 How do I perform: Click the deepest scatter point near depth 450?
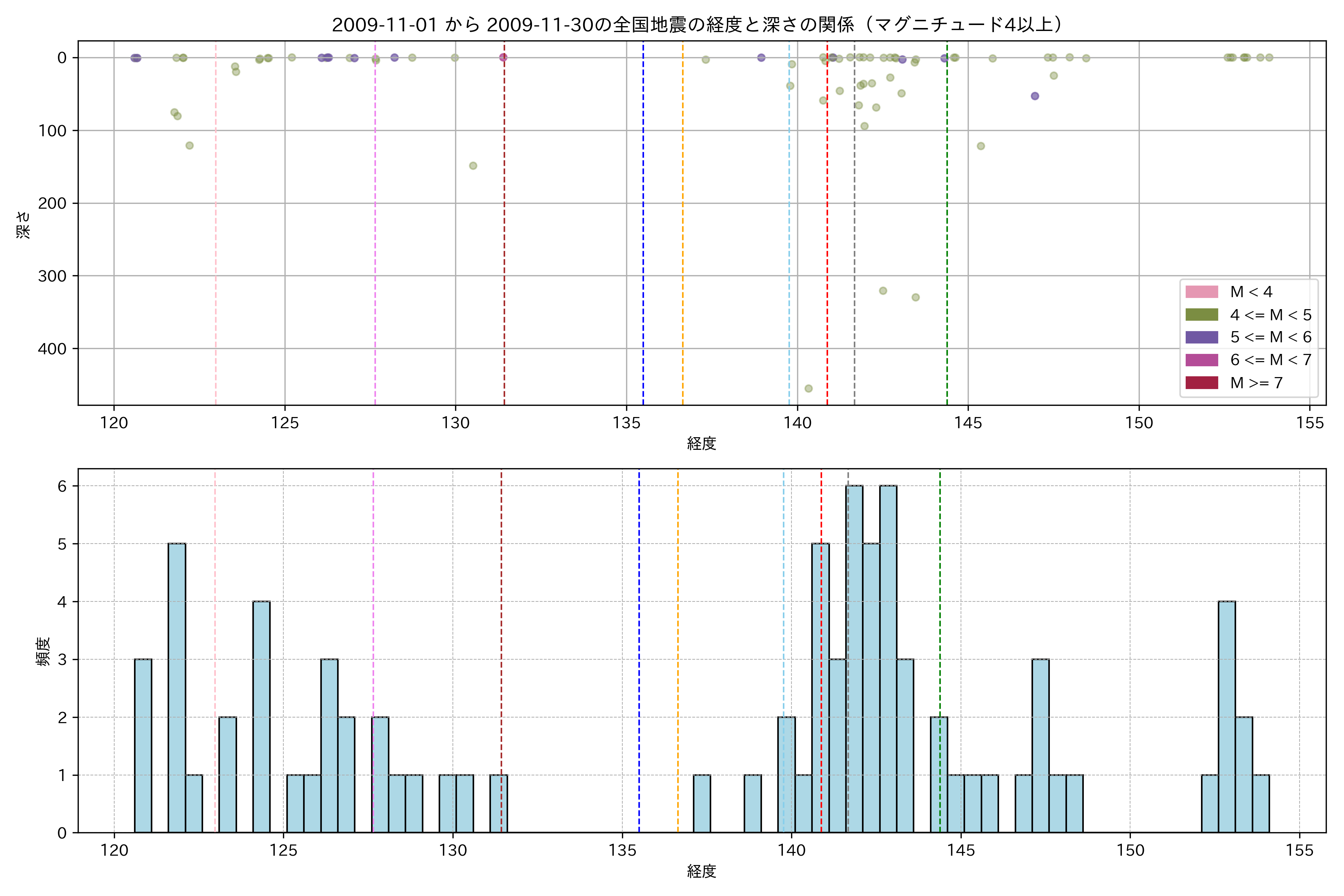809,389
